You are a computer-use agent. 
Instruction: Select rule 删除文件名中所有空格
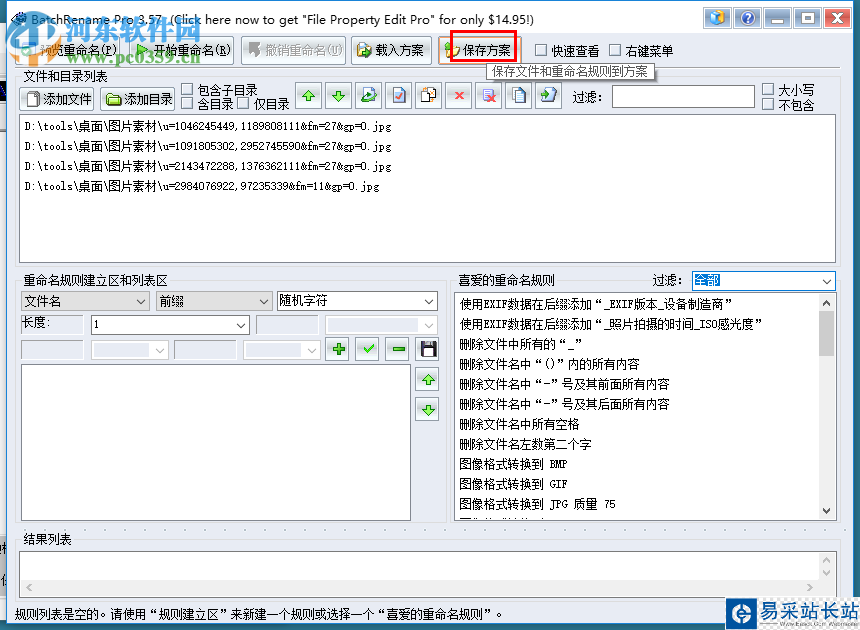coord(519,424)
